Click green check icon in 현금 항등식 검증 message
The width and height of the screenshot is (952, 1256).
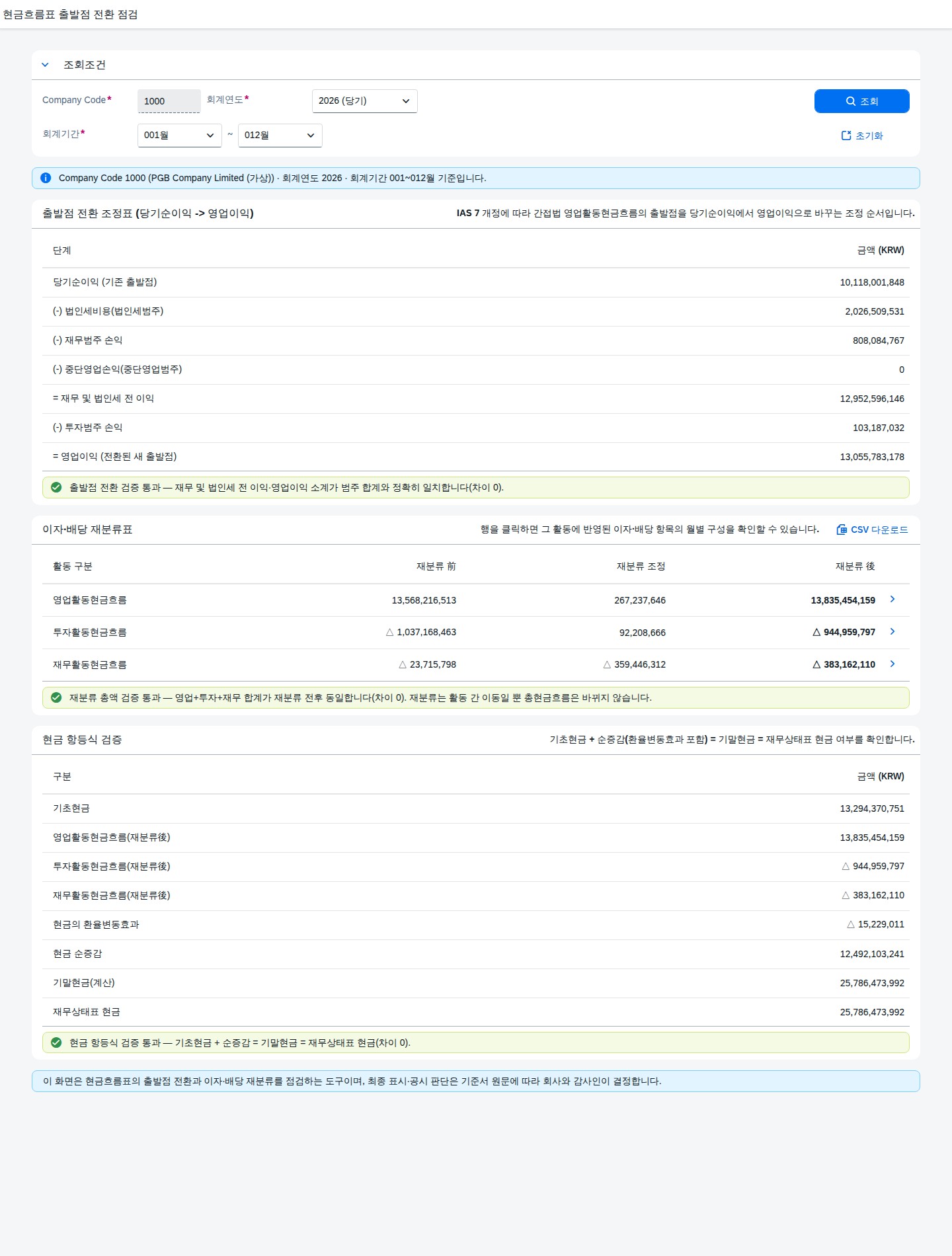pyautogui.click(x=56, y=1042)
